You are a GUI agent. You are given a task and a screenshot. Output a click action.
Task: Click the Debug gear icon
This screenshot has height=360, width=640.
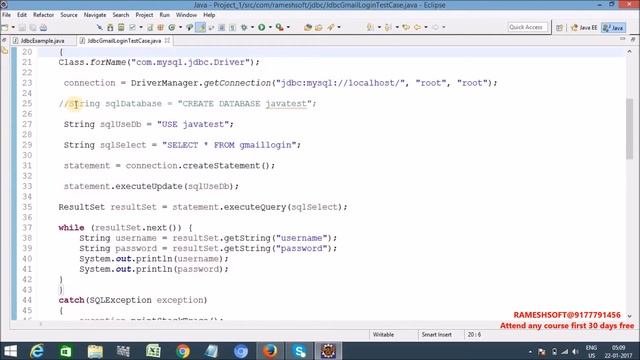coord(244,27)
